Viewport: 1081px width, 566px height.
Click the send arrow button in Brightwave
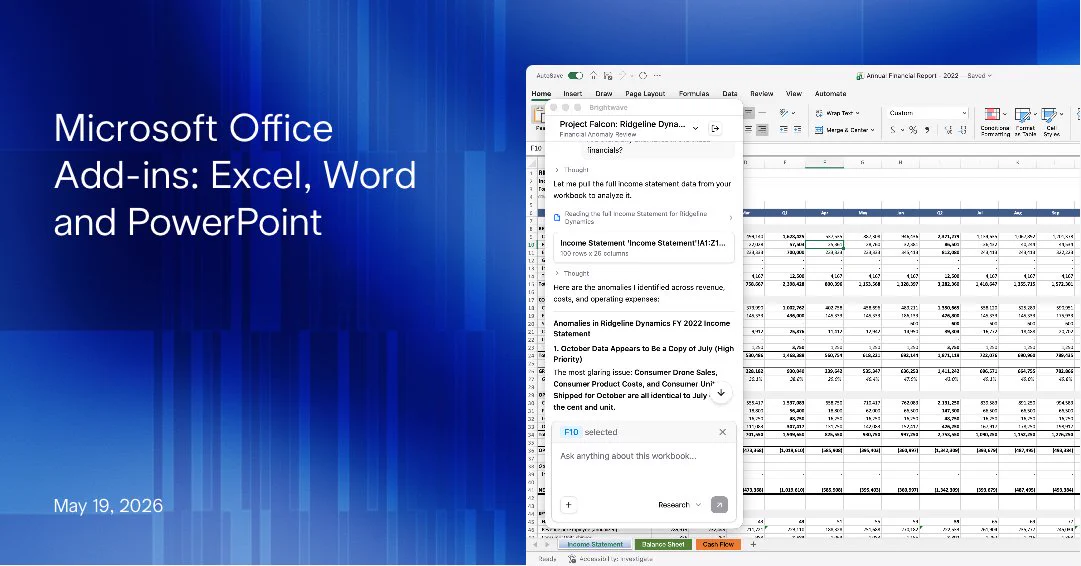coord(719,505)
